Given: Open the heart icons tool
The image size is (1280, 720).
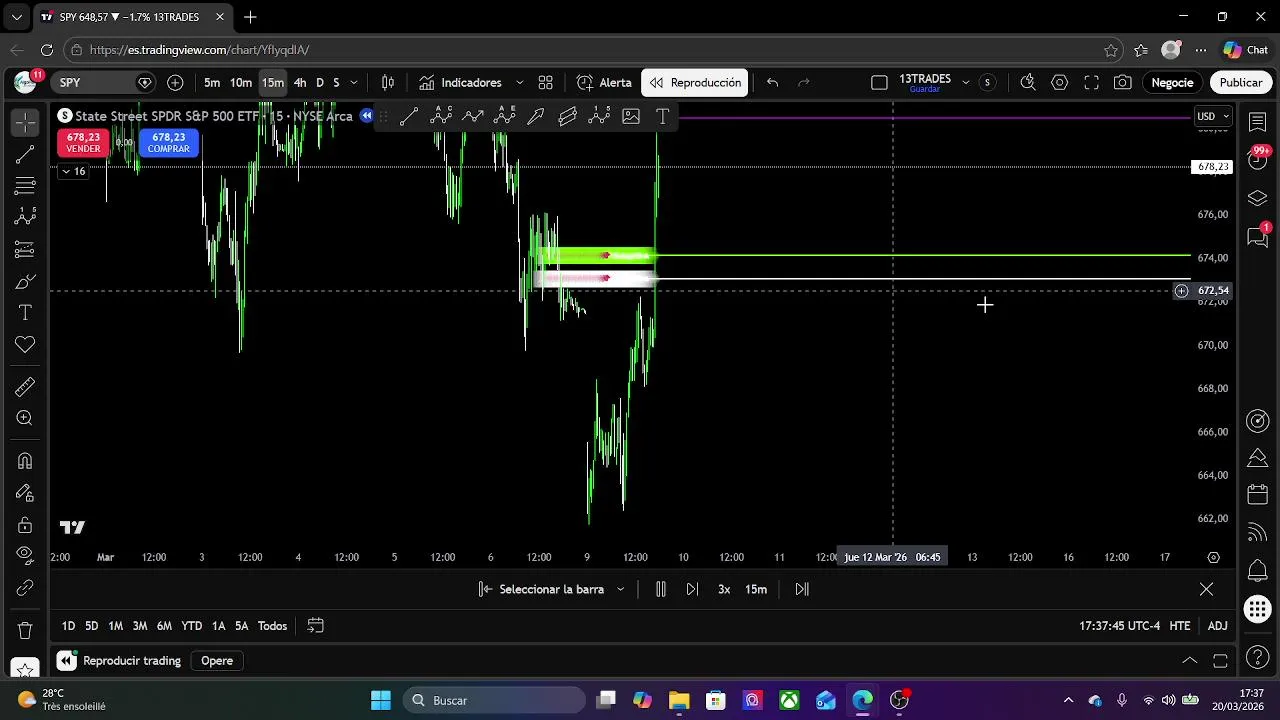Looking at the screenshot, I should click(25, 345).
